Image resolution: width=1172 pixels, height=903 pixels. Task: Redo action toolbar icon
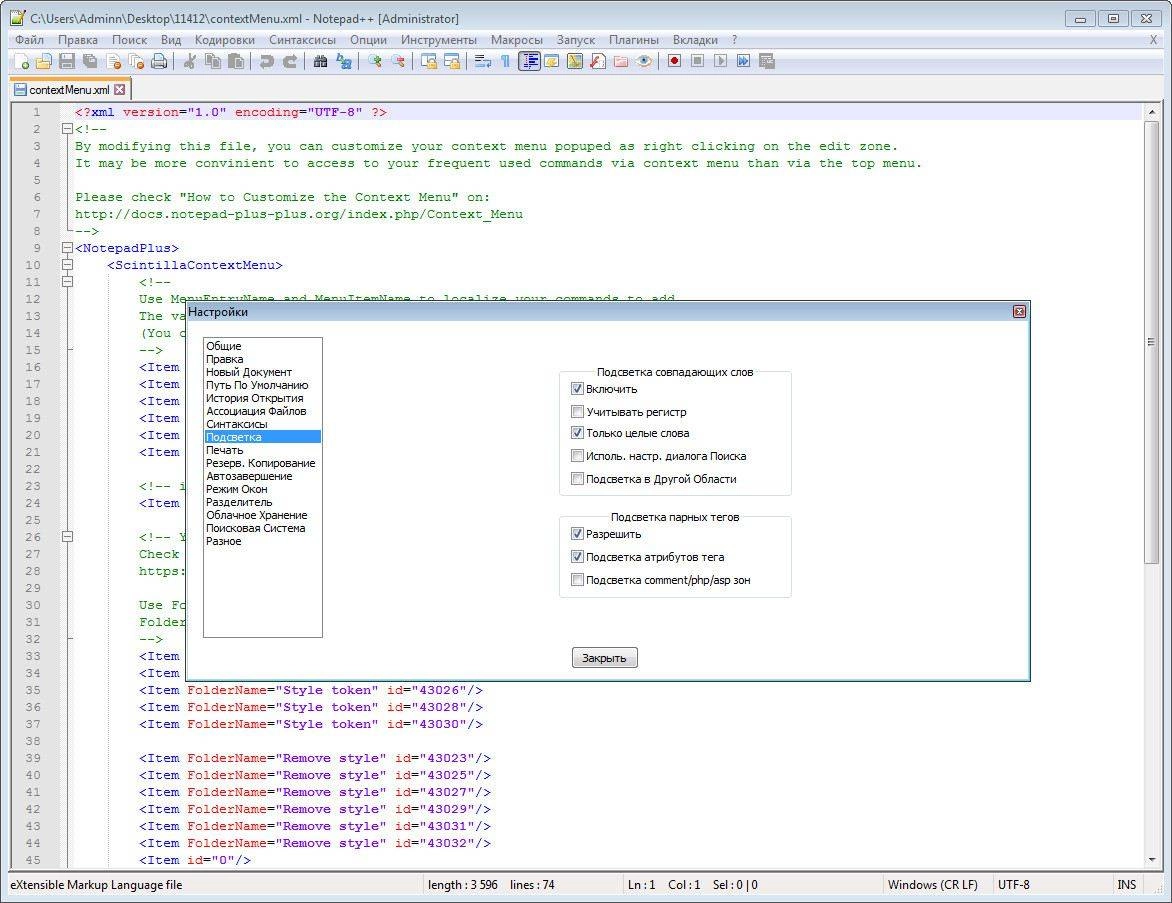290,61
